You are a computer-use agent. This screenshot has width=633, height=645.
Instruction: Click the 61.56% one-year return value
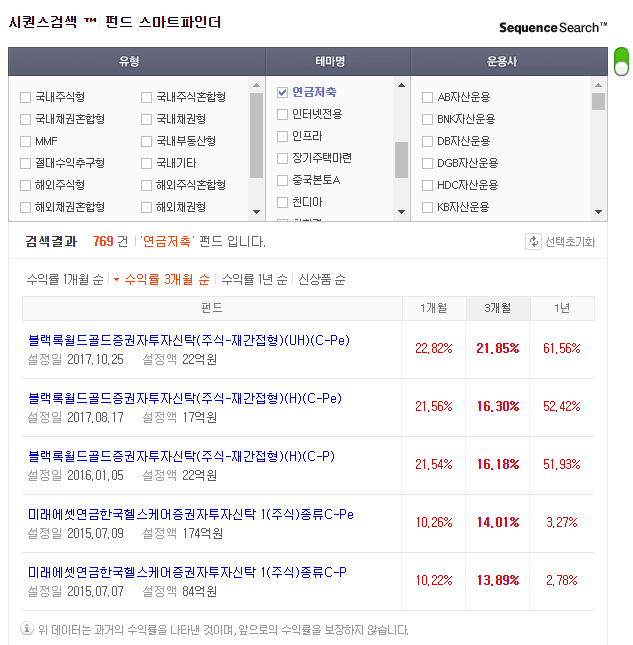562,348
